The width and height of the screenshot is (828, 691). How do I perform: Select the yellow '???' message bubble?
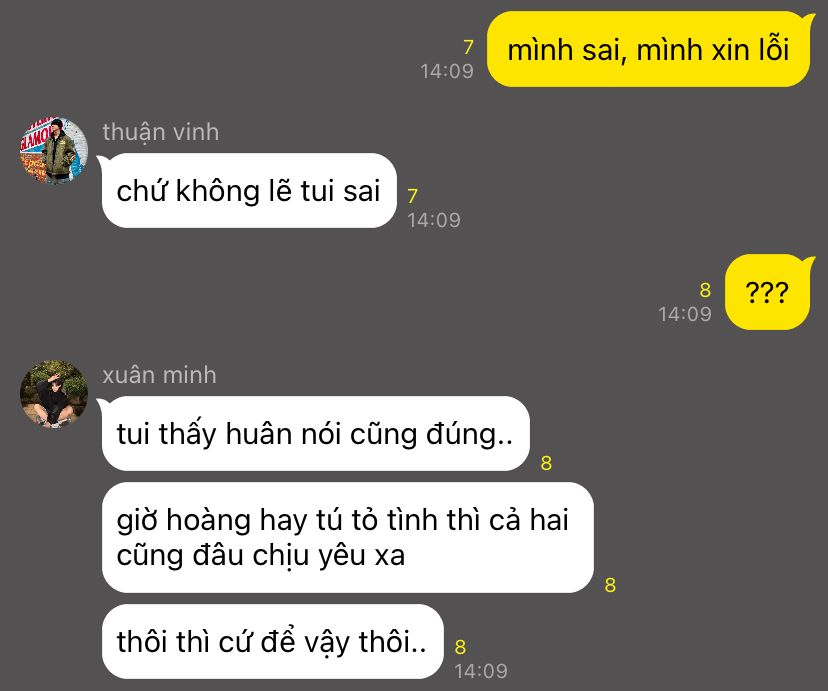[x=767, y=292]
